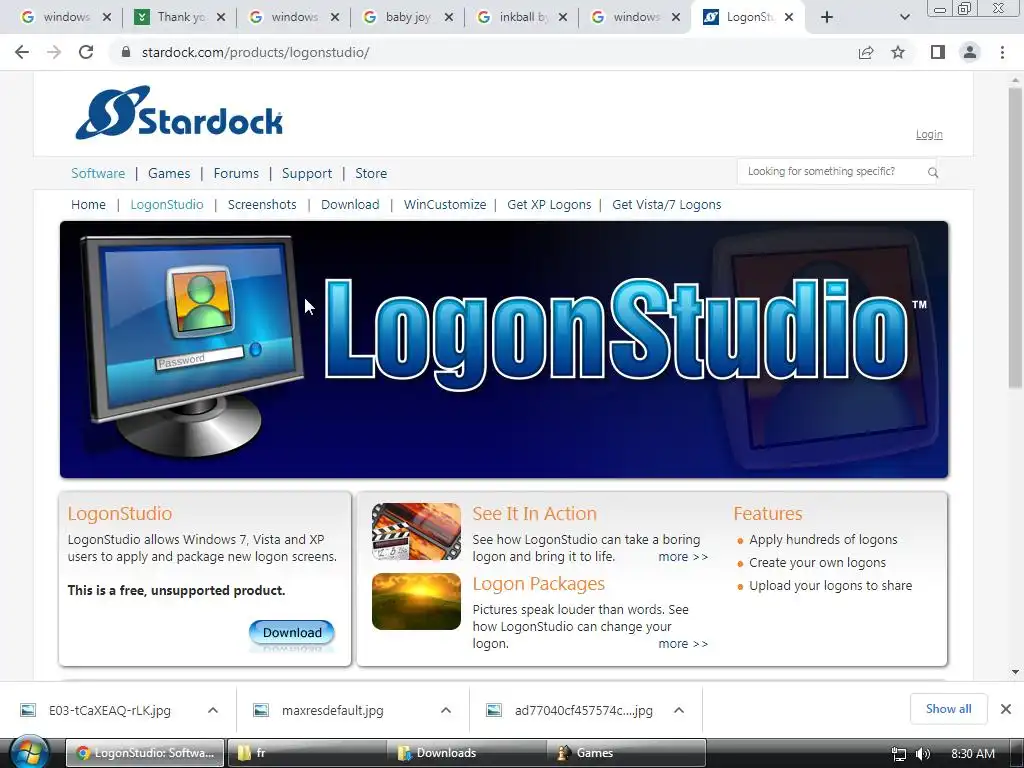Viewport: 1024px width, 768px height.
Task: Expand options for maxresdefault.jpg download
Action: point(445,710)
